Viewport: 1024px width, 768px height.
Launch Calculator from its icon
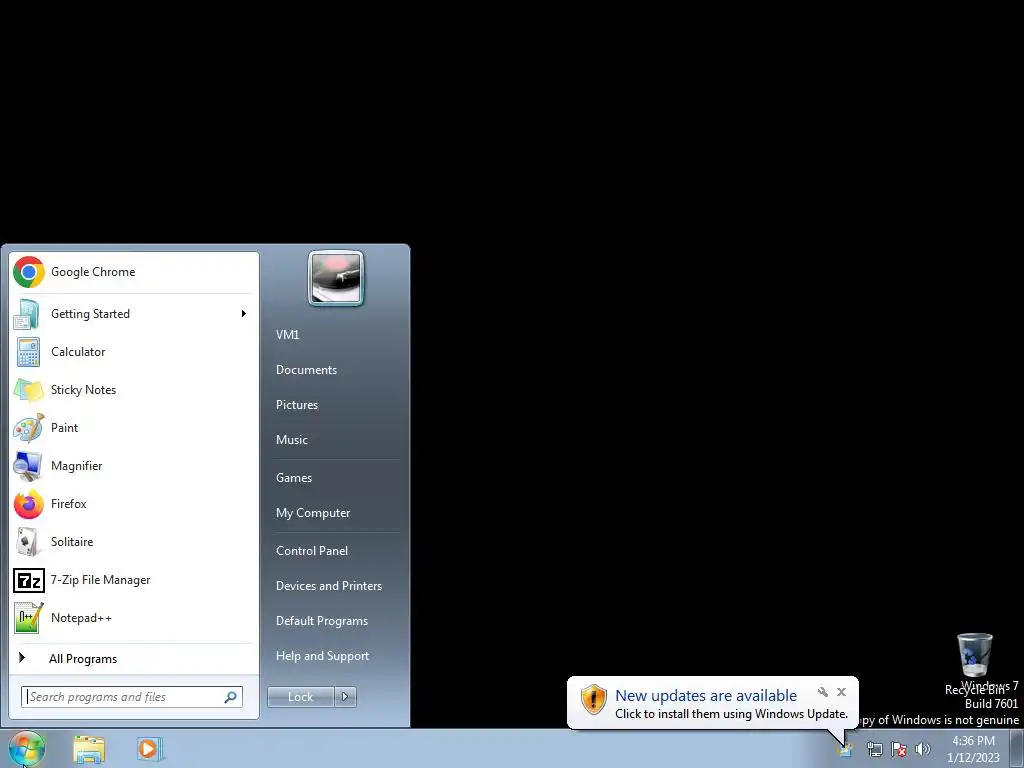point(28,352)
